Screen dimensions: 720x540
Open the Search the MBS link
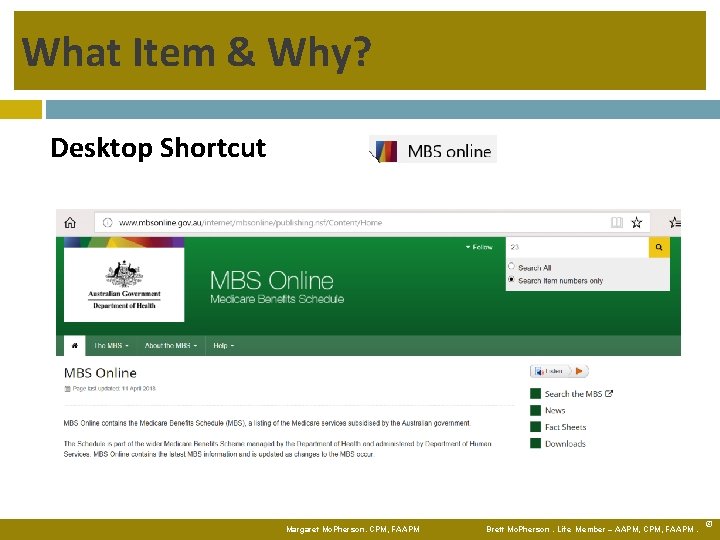point(573,394)
